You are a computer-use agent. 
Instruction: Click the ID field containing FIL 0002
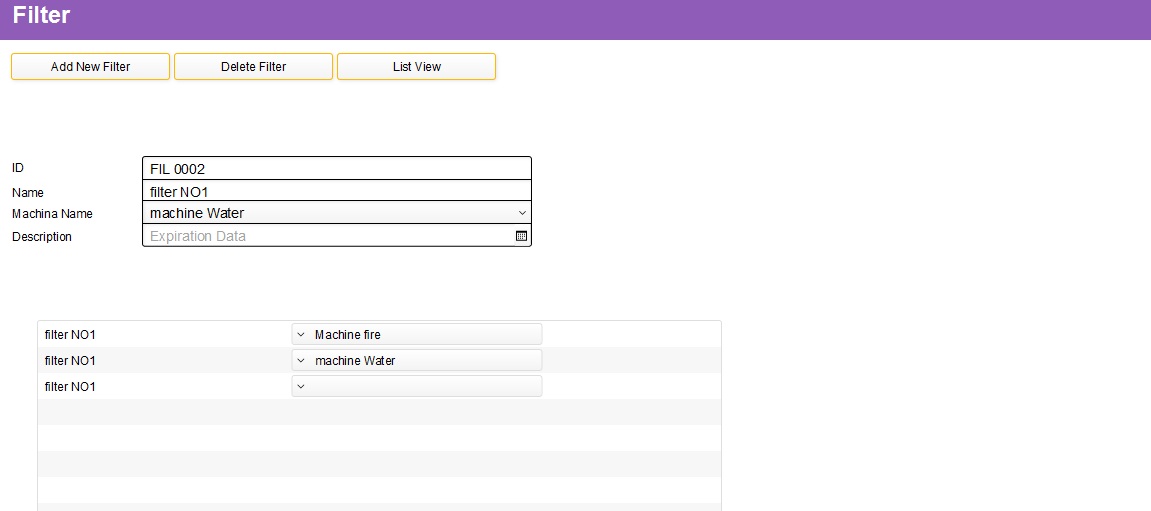[336, 168]
